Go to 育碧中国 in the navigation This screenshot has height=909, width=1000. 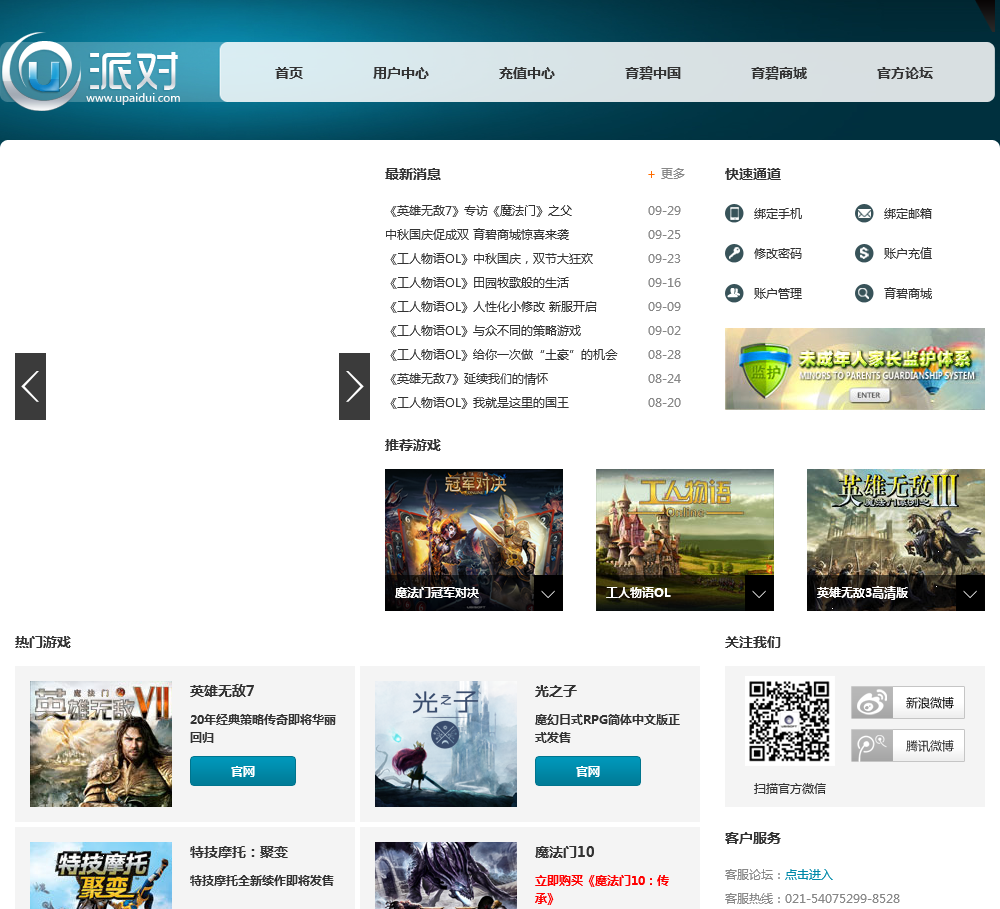(653, 73)
